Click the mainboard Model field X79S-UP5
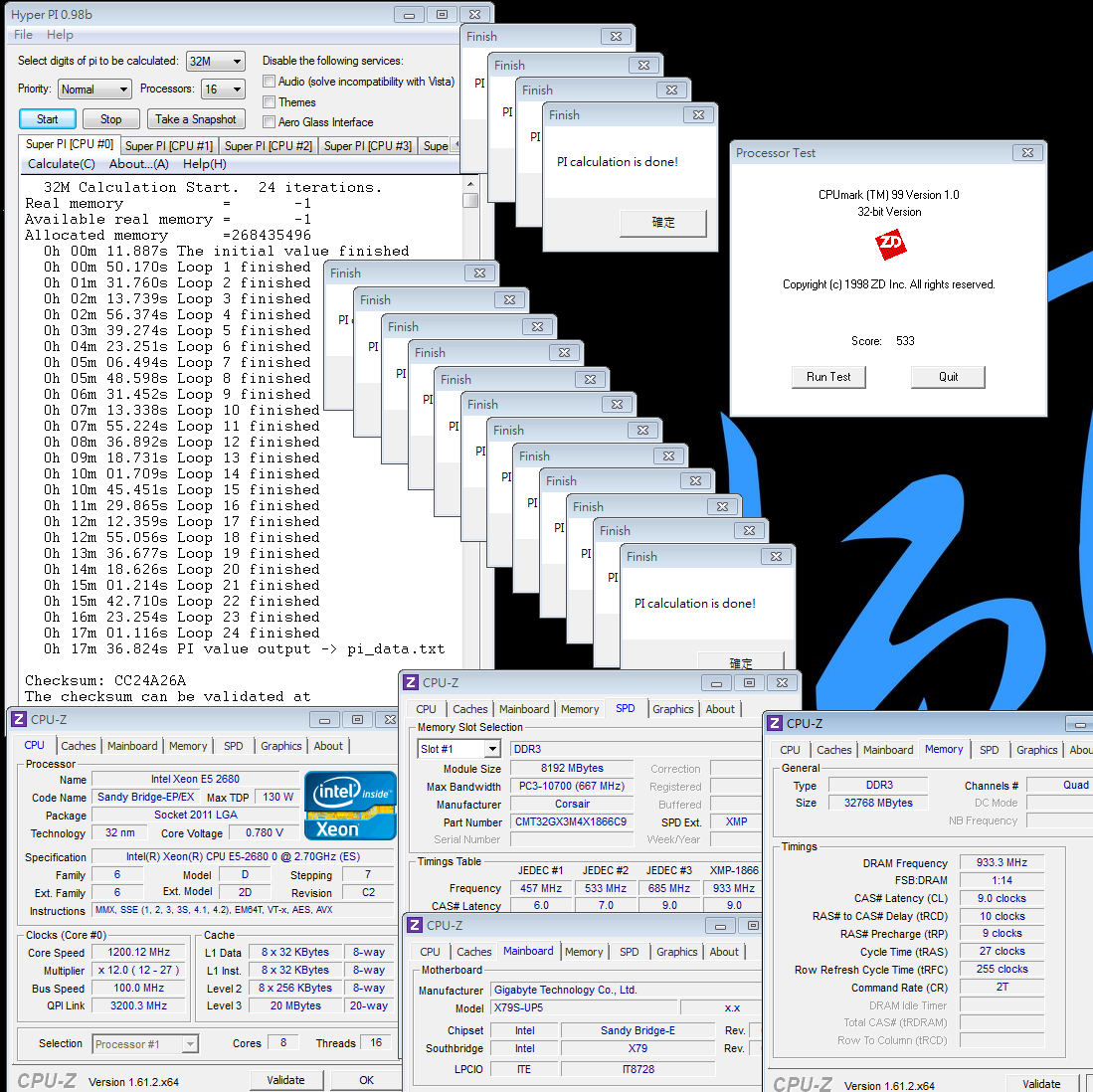This screenshot has width=1093, height=1092. (584, 1007)
